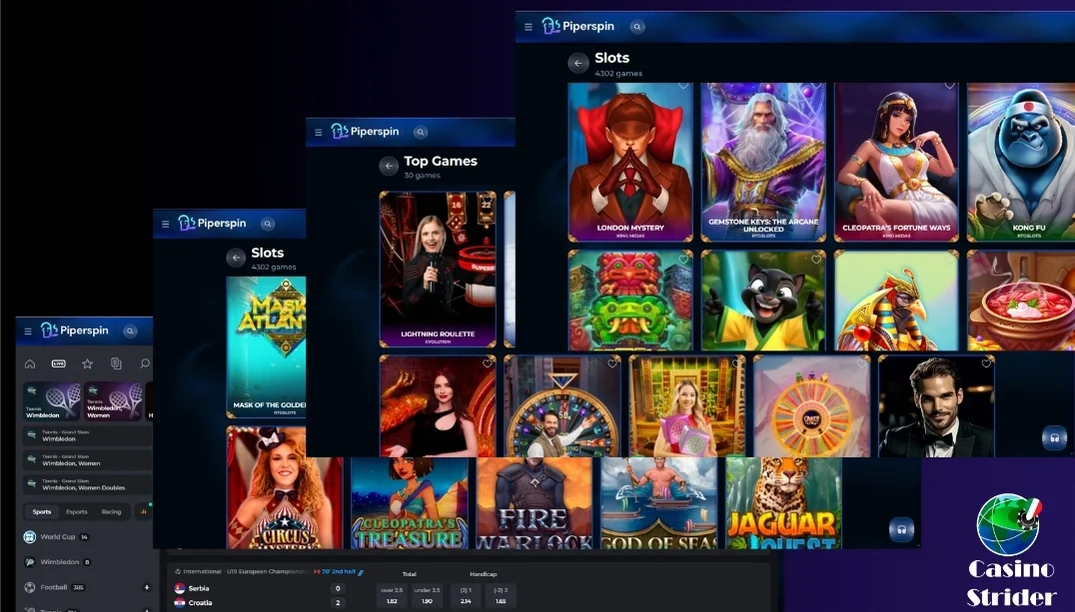
Task: Open Circus Mystery slot
Action: (x=285, y=487)
